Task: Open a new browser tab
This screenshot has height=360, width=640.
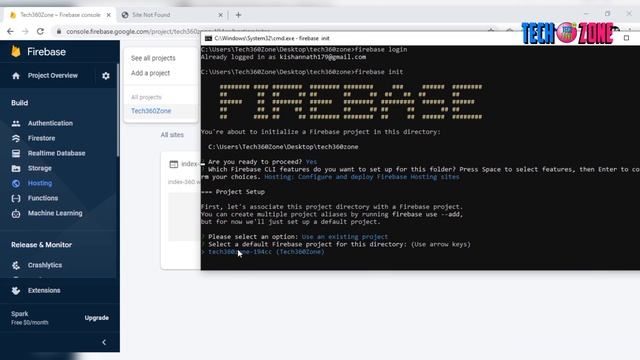Action: click(x=238, y=15)
